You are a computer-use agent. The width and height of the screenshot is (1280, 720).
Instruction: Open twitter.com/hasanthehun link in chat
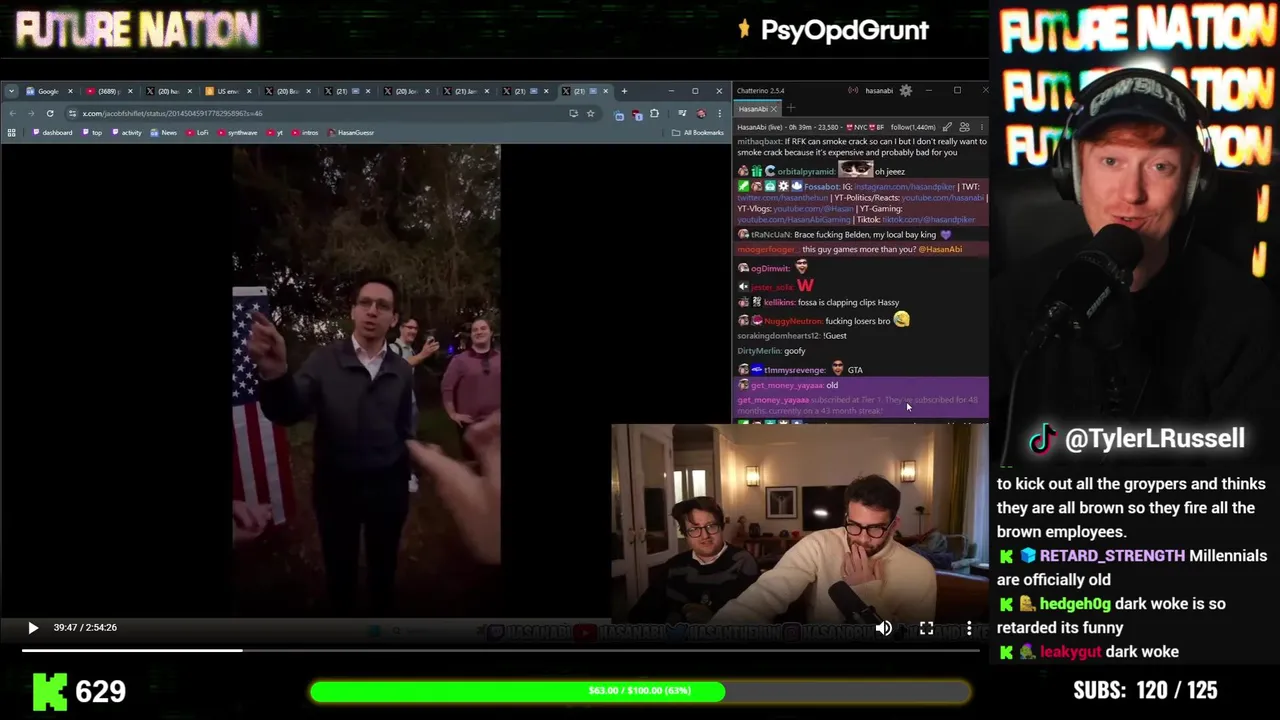[x=782, y=197]
